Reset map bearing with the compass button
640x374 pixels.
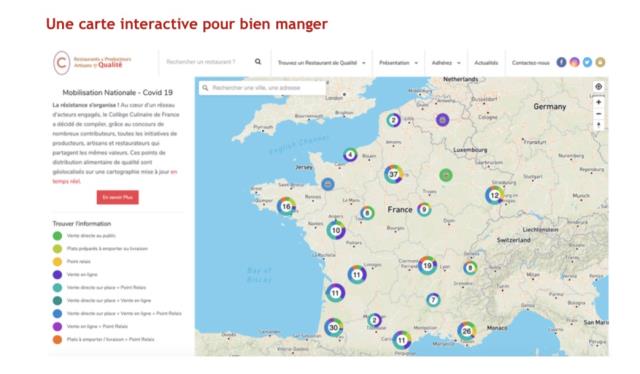(598, 125)
